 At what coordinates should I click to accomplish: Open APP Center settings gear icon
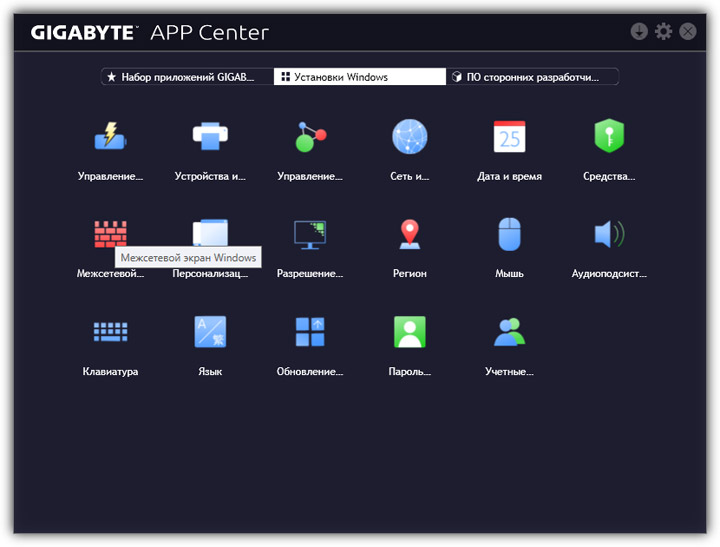663,31
